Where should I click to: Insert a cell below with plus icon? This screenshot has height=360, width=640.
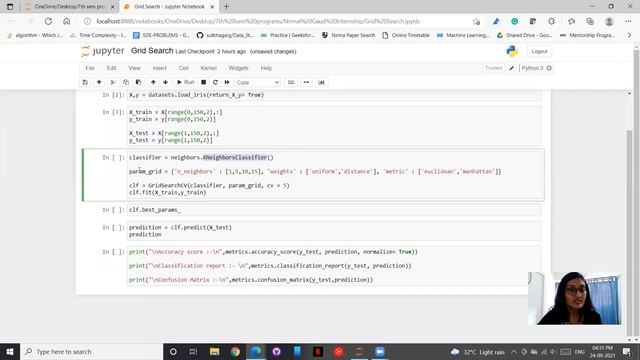(x=99, y=82)
